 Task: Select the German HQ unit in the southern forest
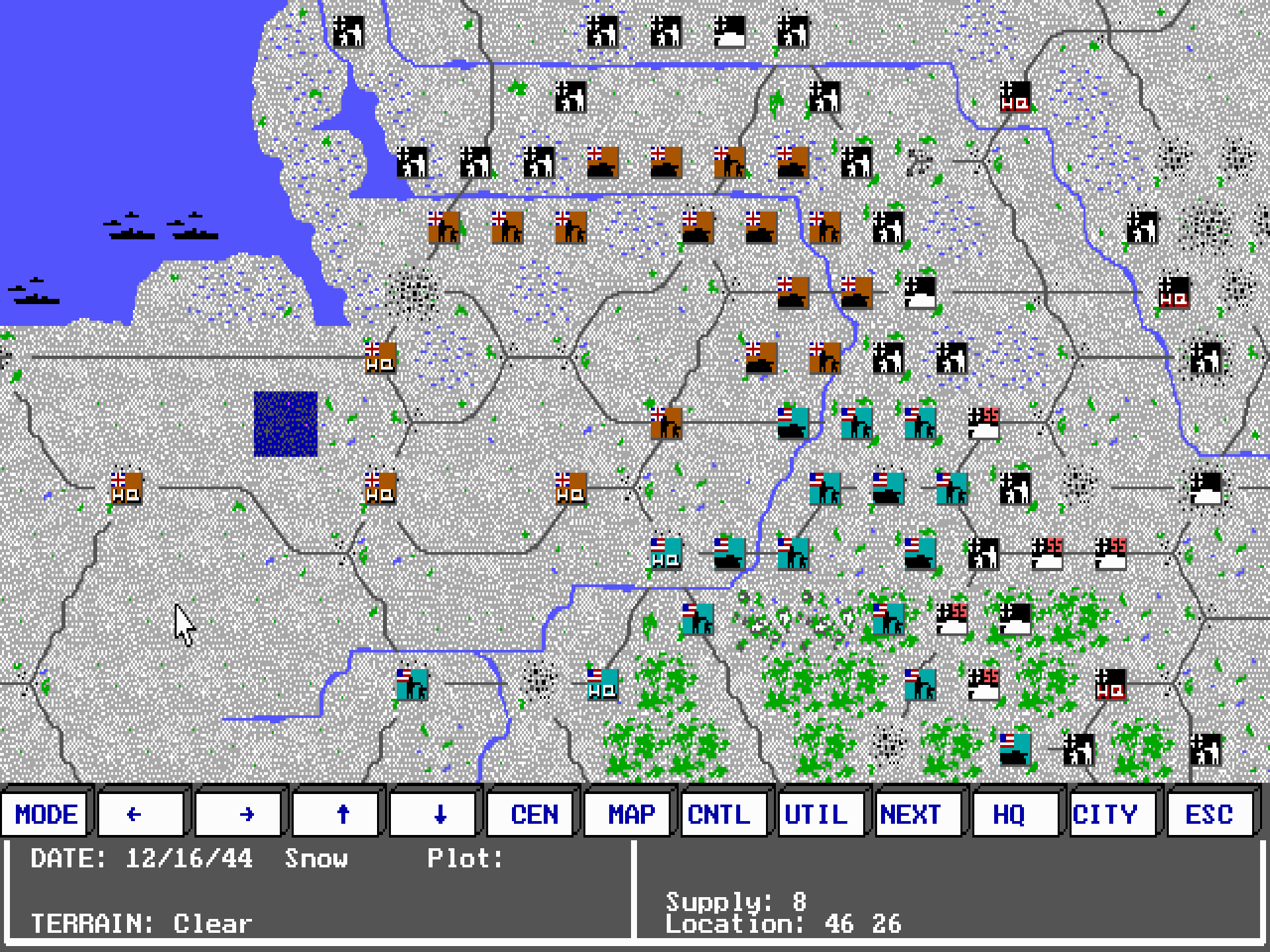1111,684
